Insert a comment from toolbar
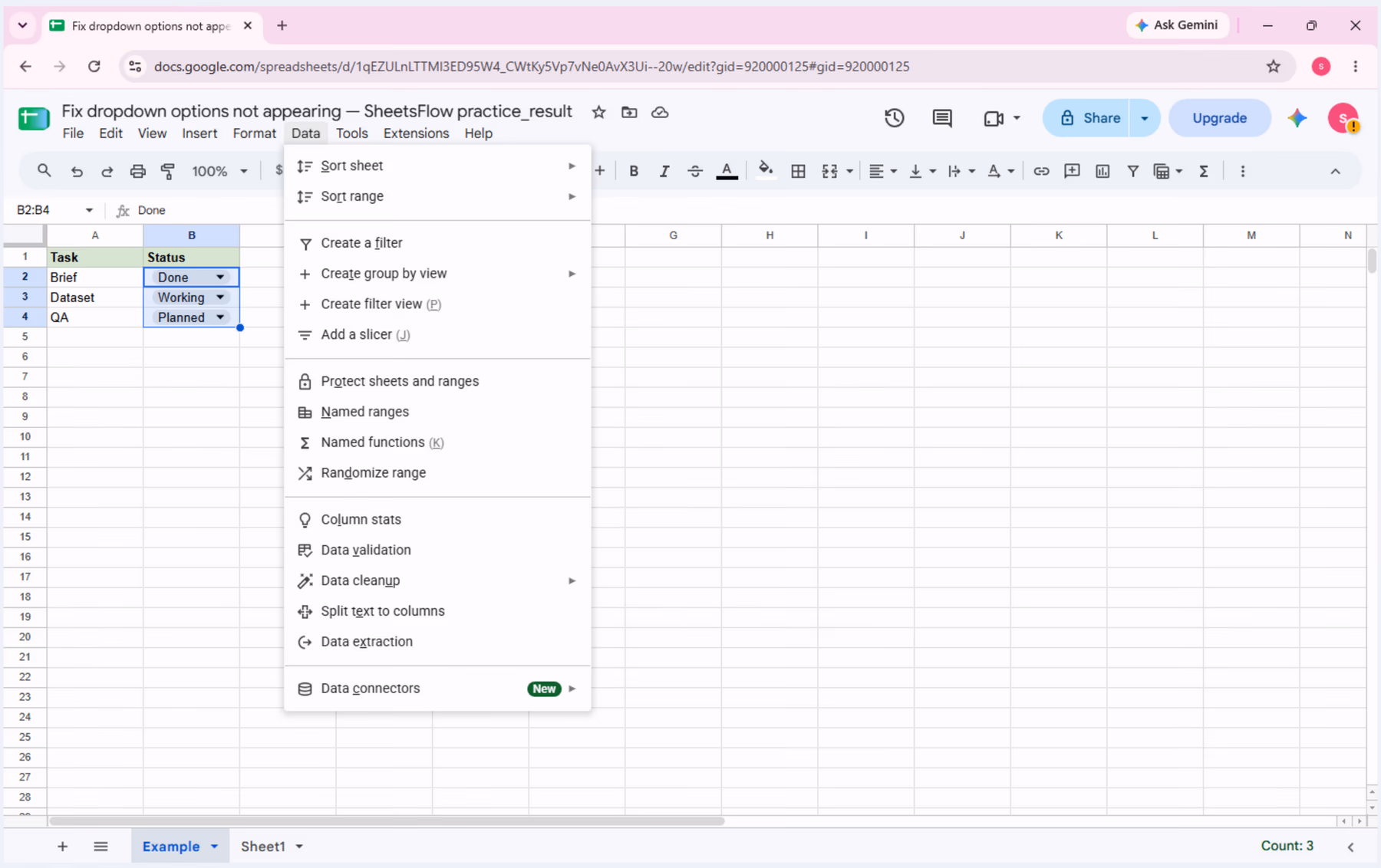This screenshot has height=868, width=1381. pos(1072,171)
